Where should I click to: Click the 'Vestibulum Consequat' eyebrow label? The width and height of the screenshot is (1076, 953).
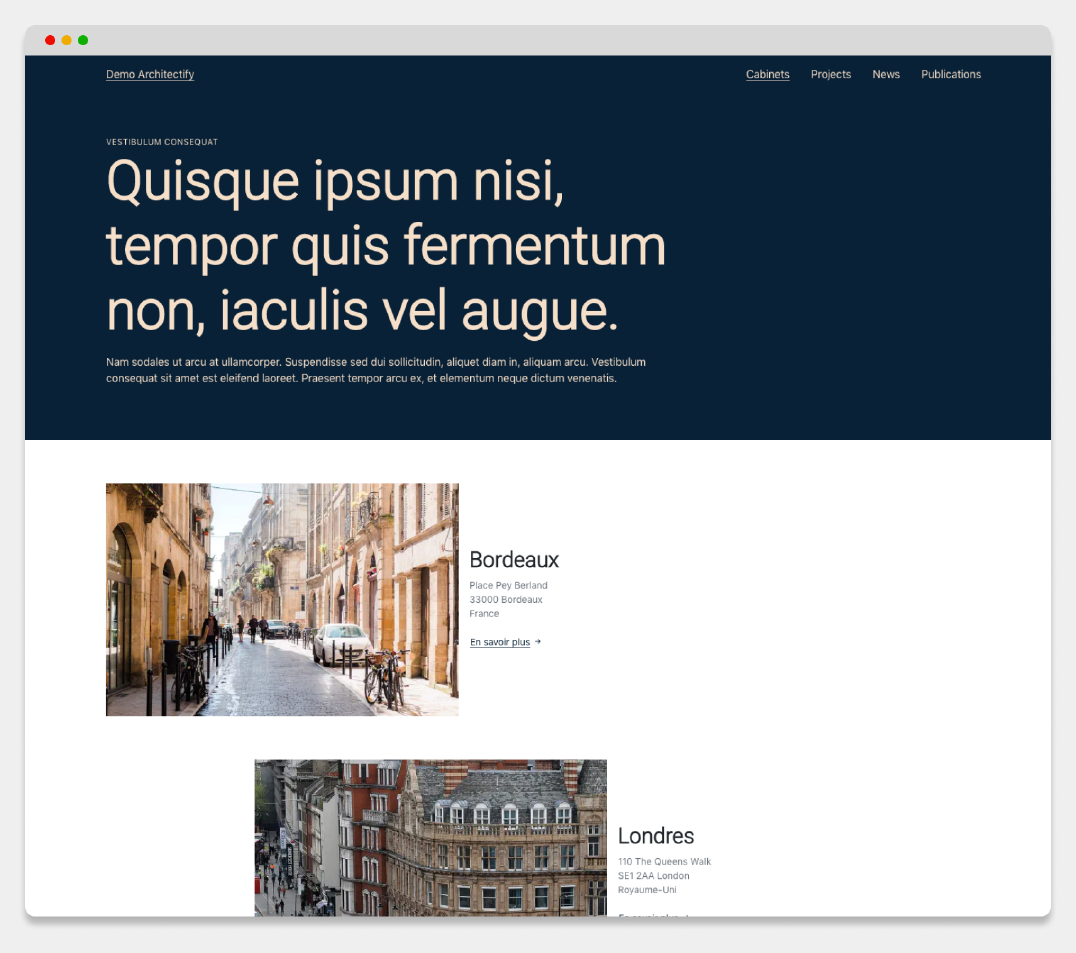click(x=162, y=142)
